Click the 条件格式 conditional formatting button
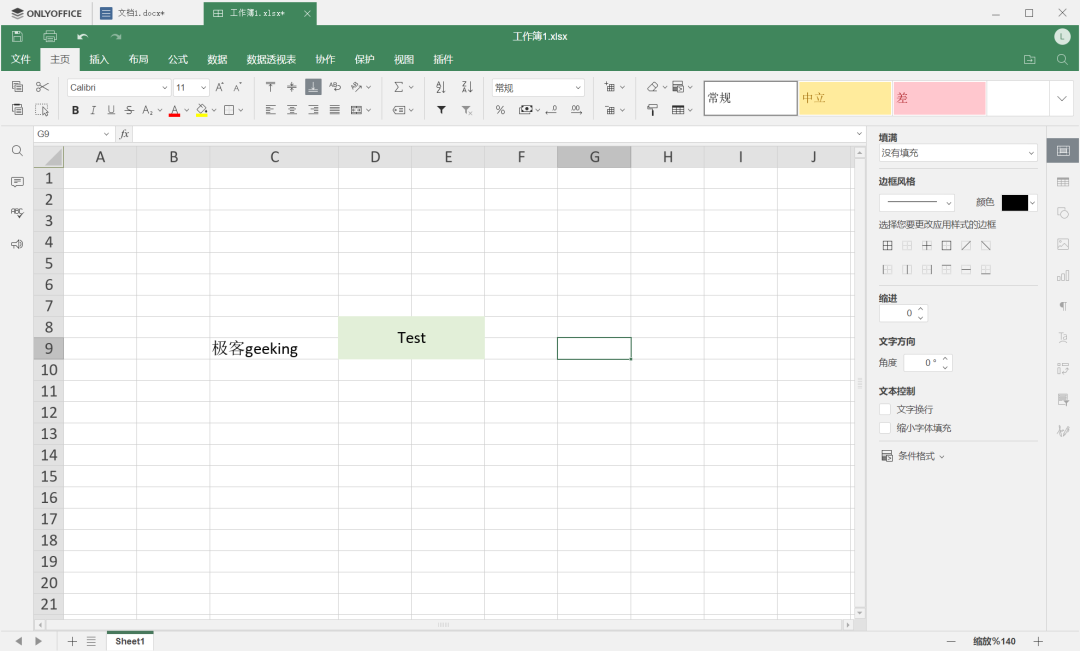 [912, 456]
